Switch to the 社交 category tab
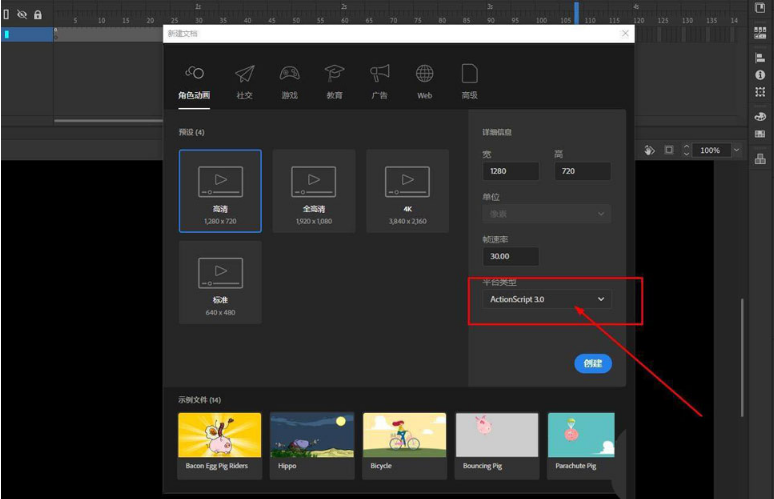Screen dimensions: 774x499 pos(244,83)
